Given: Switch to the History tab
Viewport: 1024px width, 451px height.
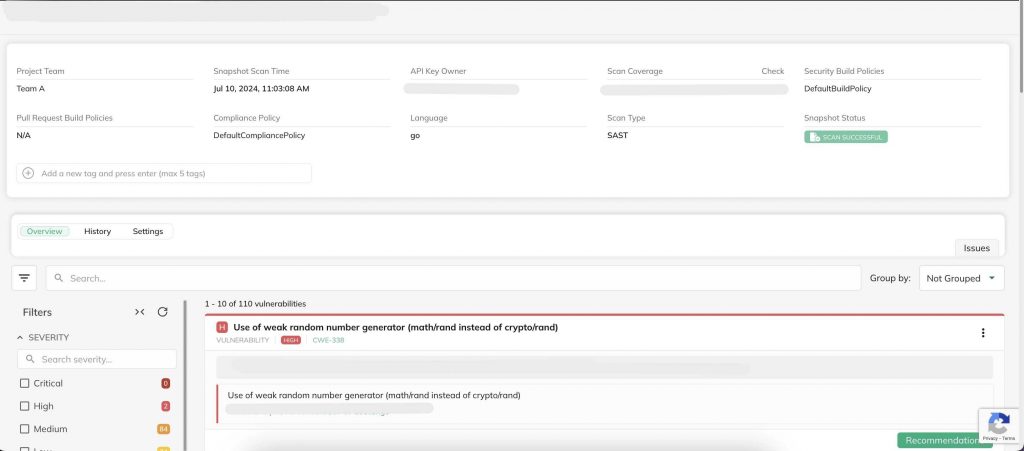Looking at the screenshot, I should point(97,231).
